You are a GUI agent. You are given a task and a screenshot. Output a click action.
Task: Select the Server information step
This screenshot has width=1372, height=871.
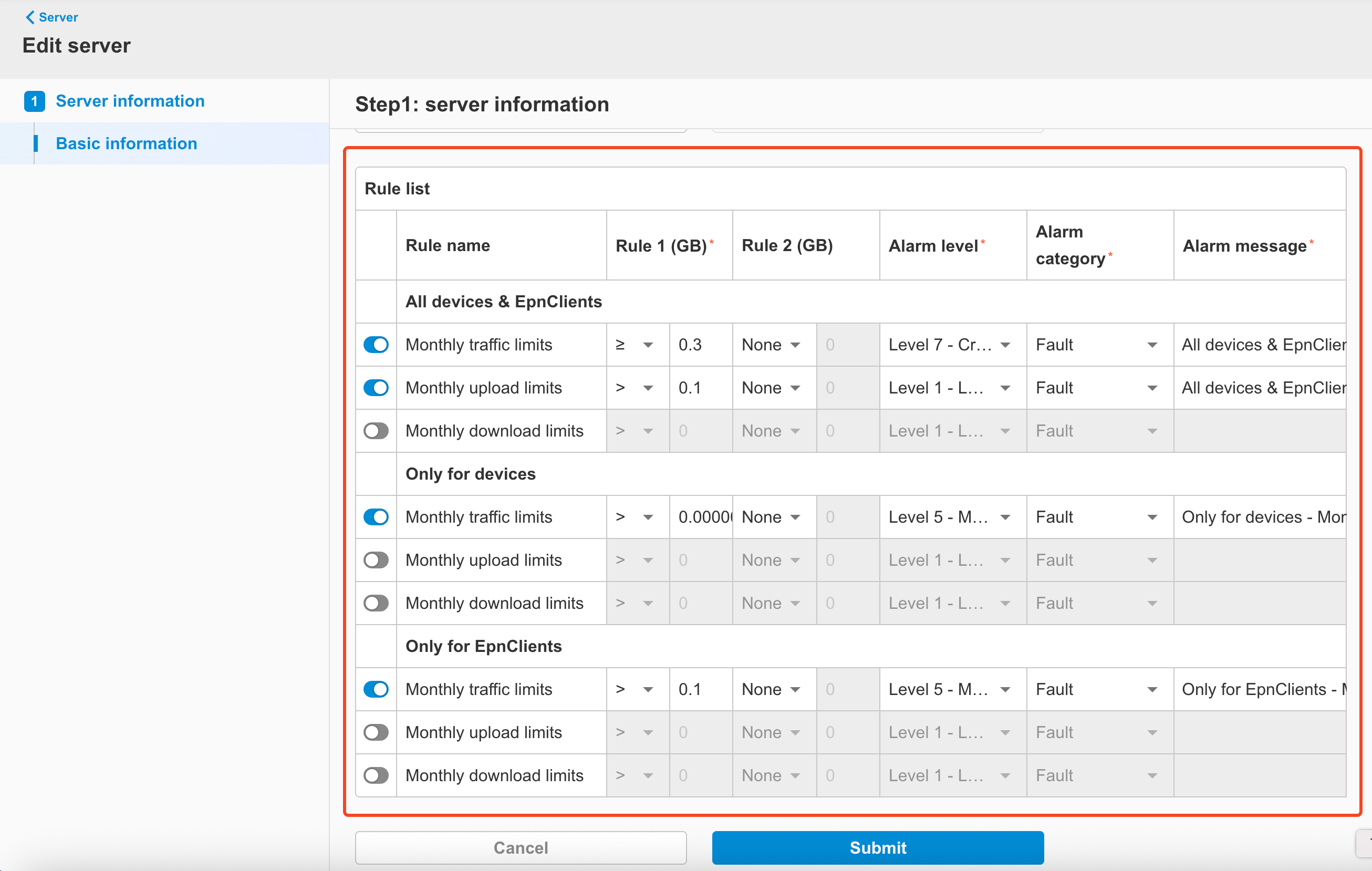click(x=130, y=101)
